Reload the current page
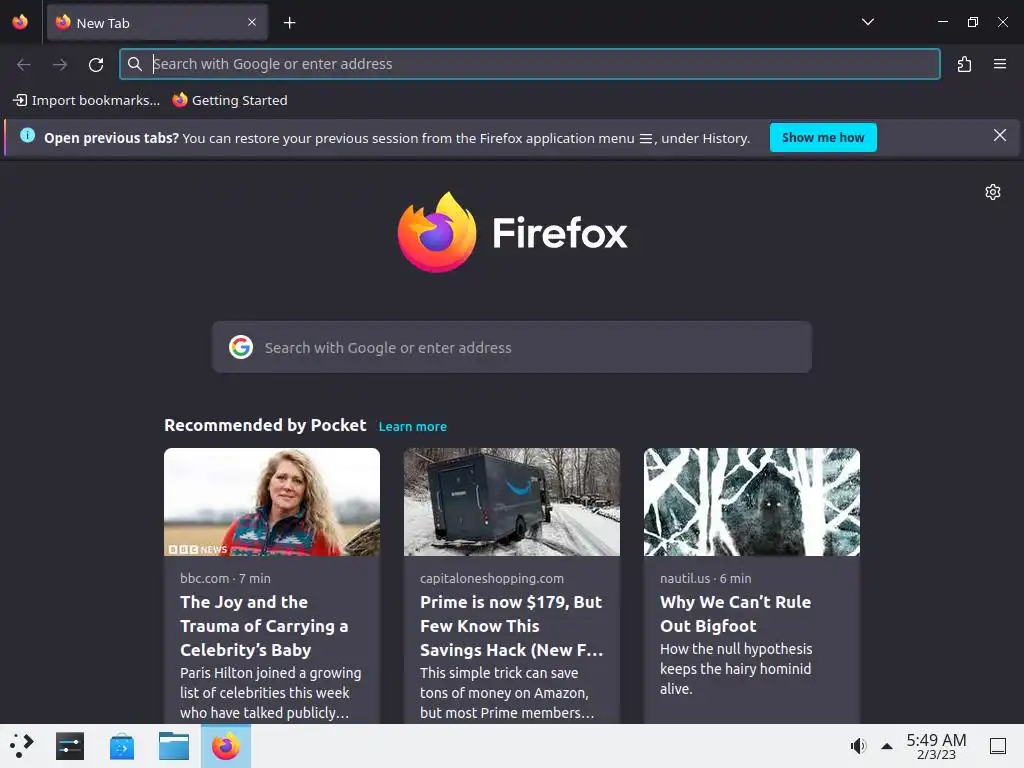 point(96,64)
